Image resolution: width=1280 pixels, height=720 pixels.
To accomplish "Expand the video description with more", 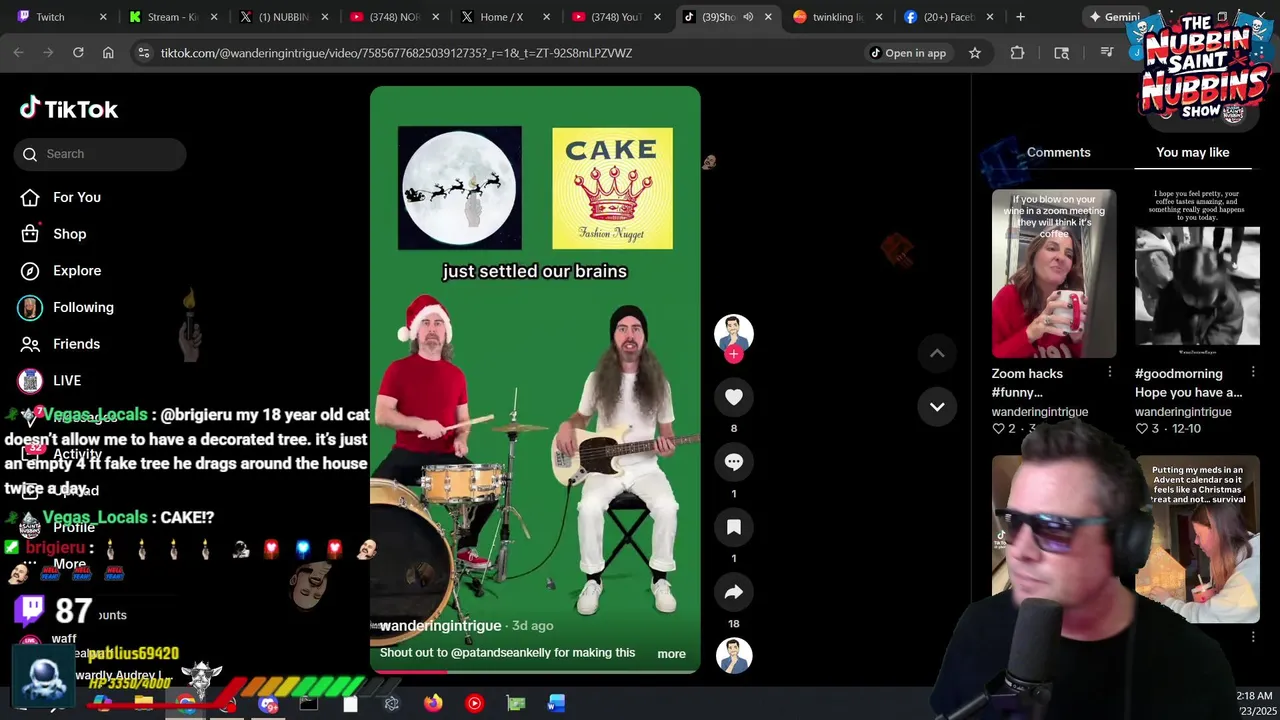I will click(671, 654).
